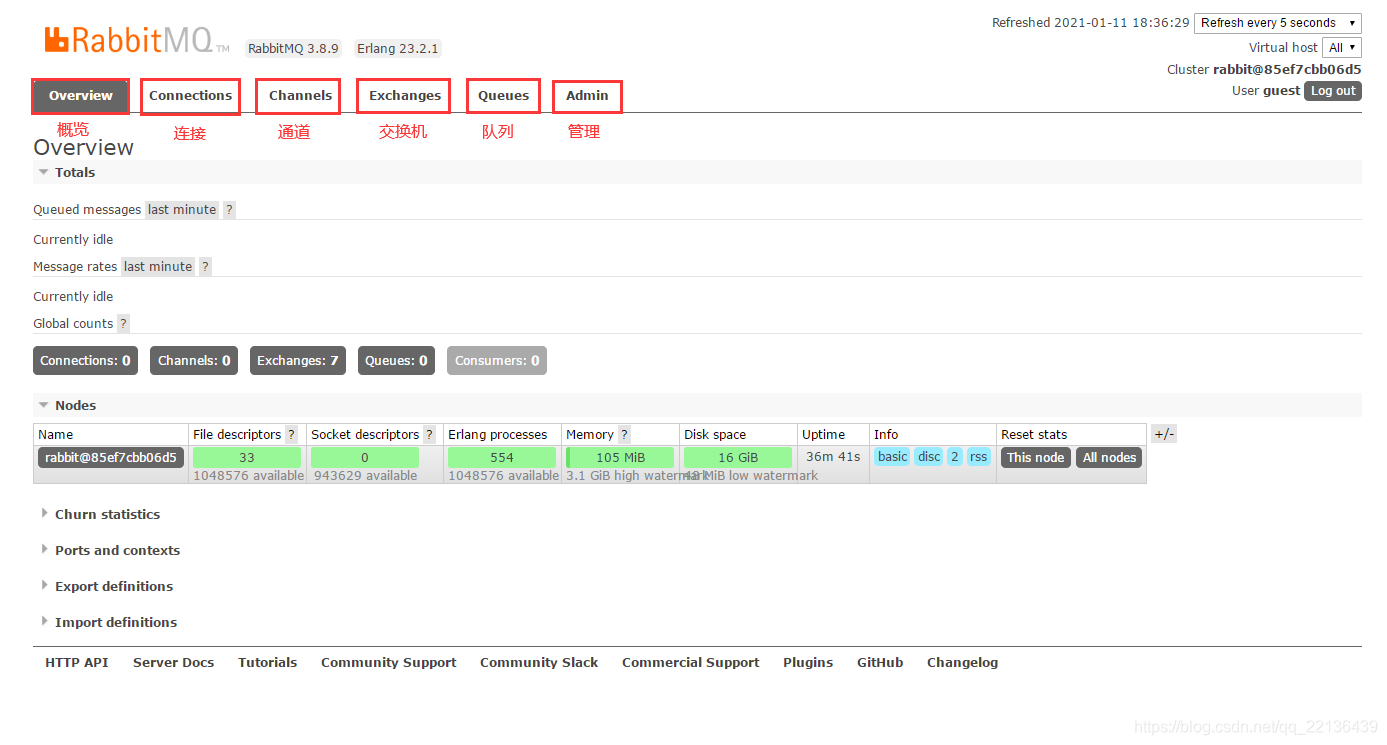Click the Disk space 16 GiB bar
This screenshot has height=745, width=1387.
click(738, 458)
